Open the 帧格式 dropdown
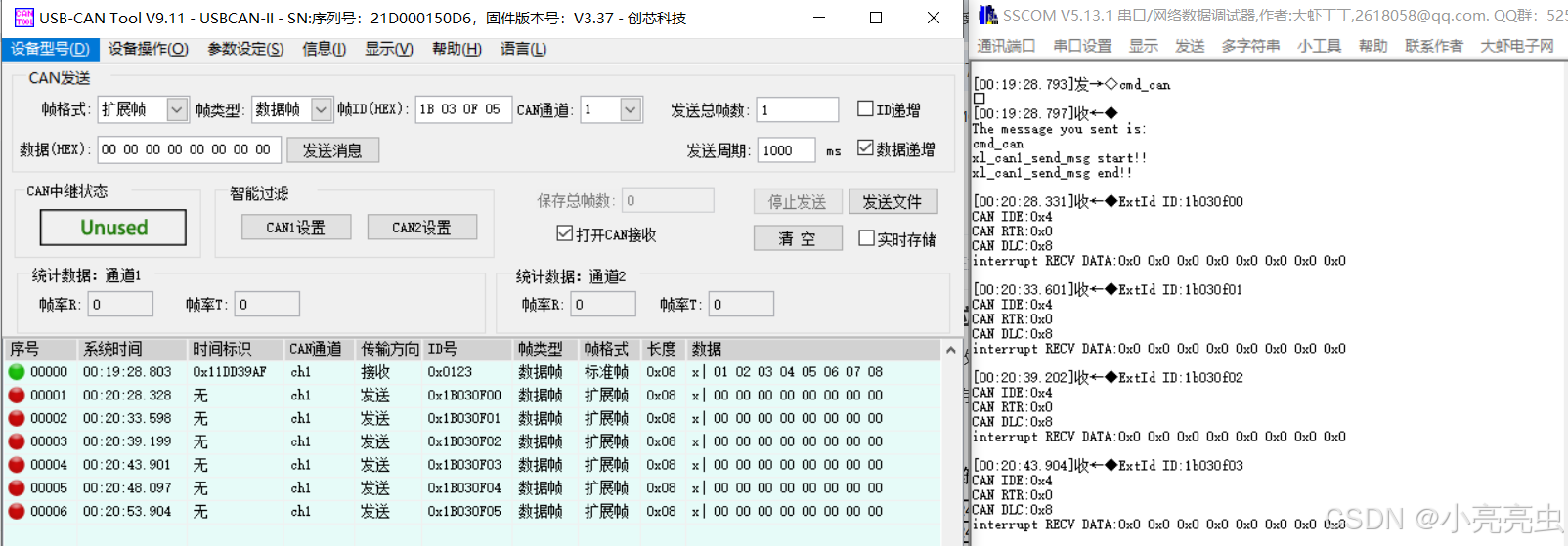 click(x=177, y=109)
